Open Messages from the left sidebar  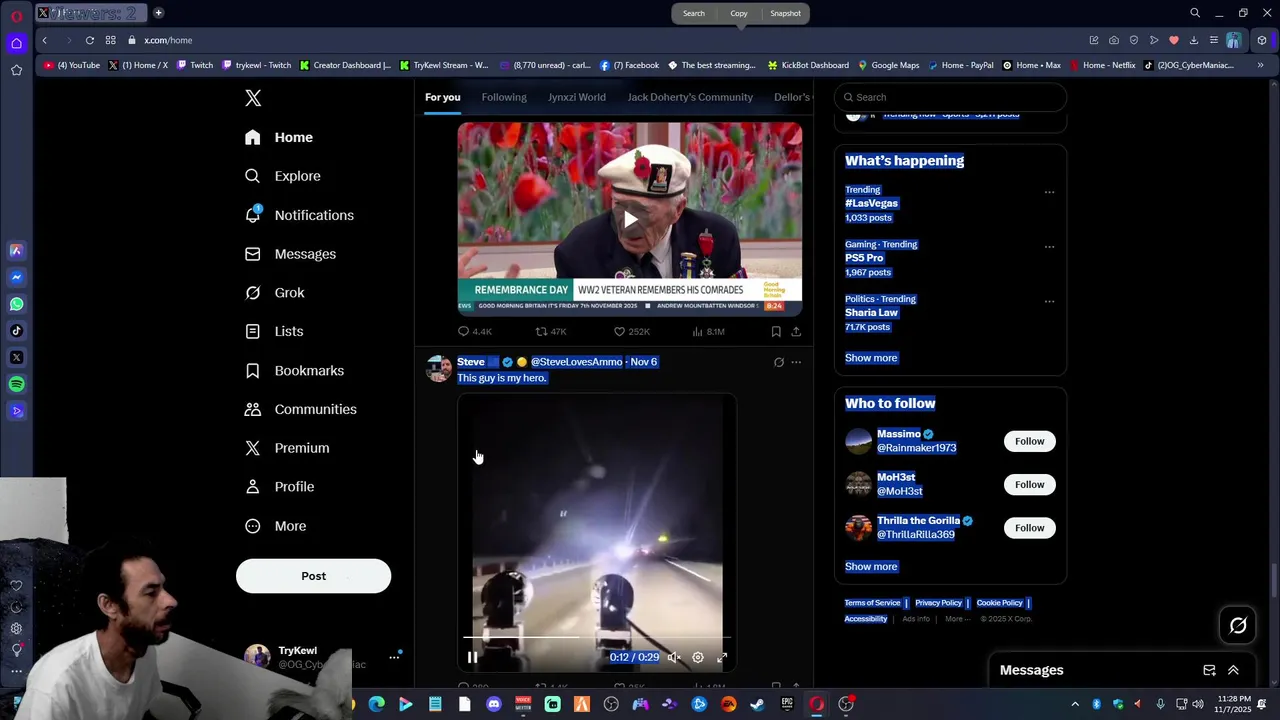(291, 254)
